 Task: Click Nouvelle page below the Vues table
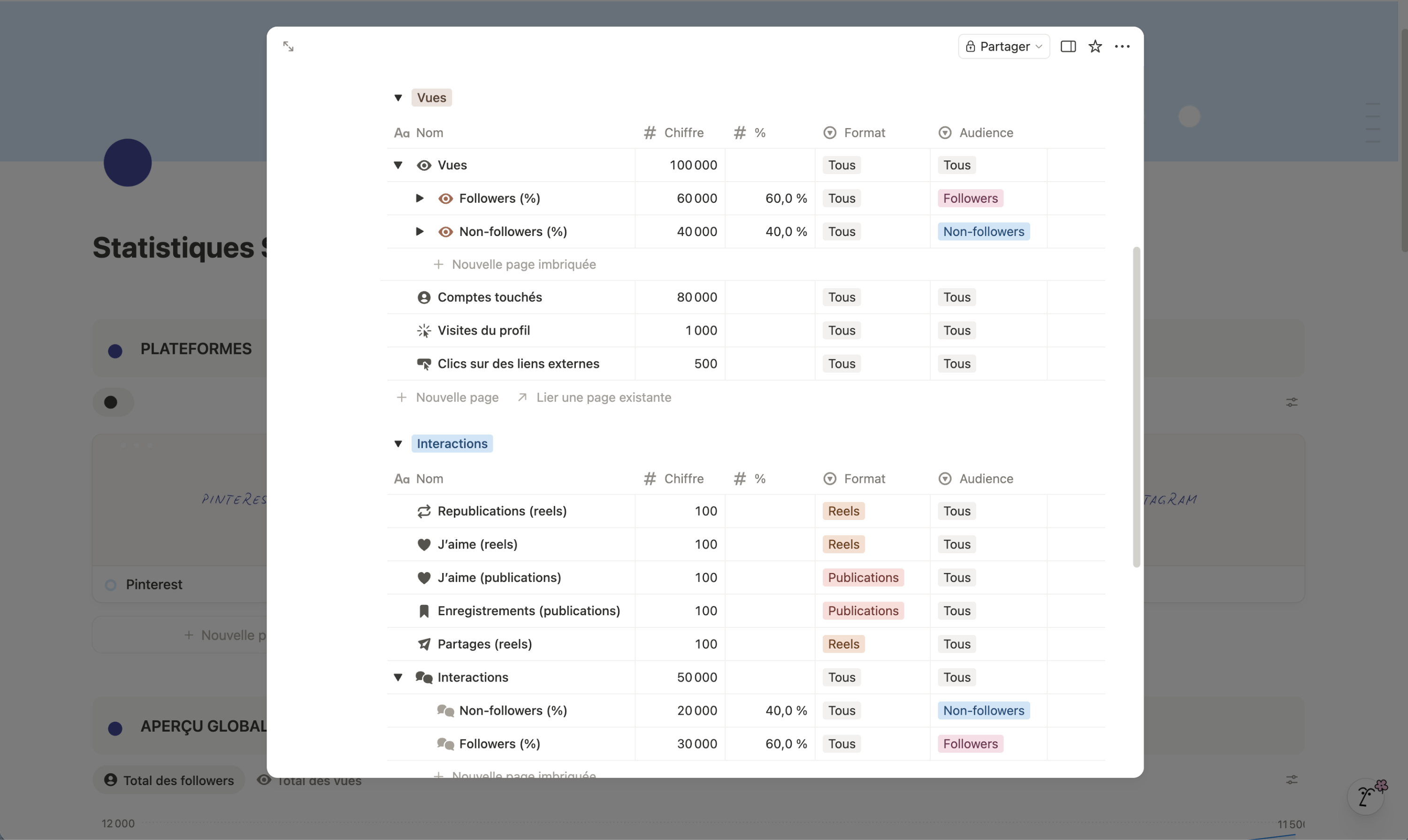tap(447, 397)
